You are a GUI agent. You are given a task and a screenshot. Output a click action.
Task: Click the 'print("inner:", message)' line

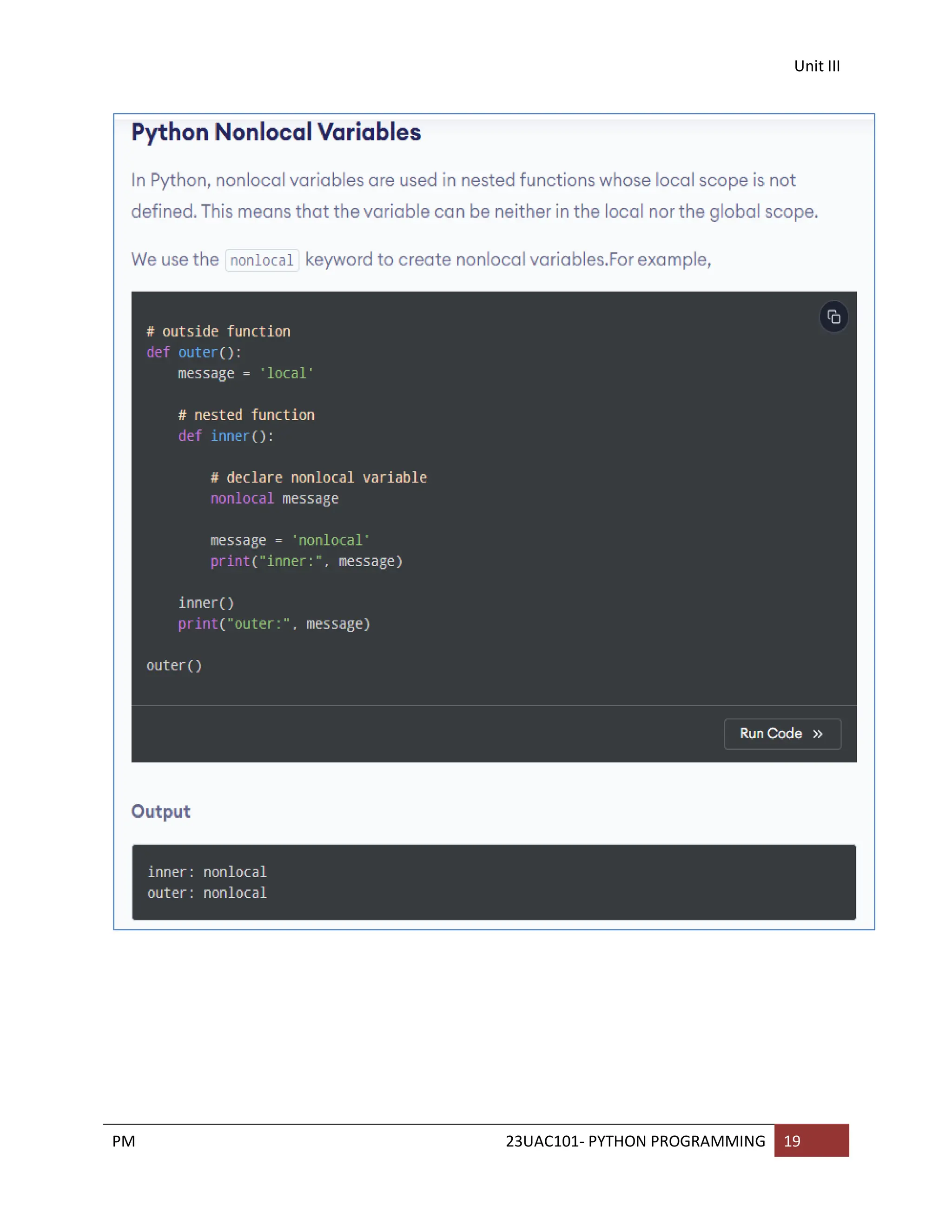click(306, 561)
